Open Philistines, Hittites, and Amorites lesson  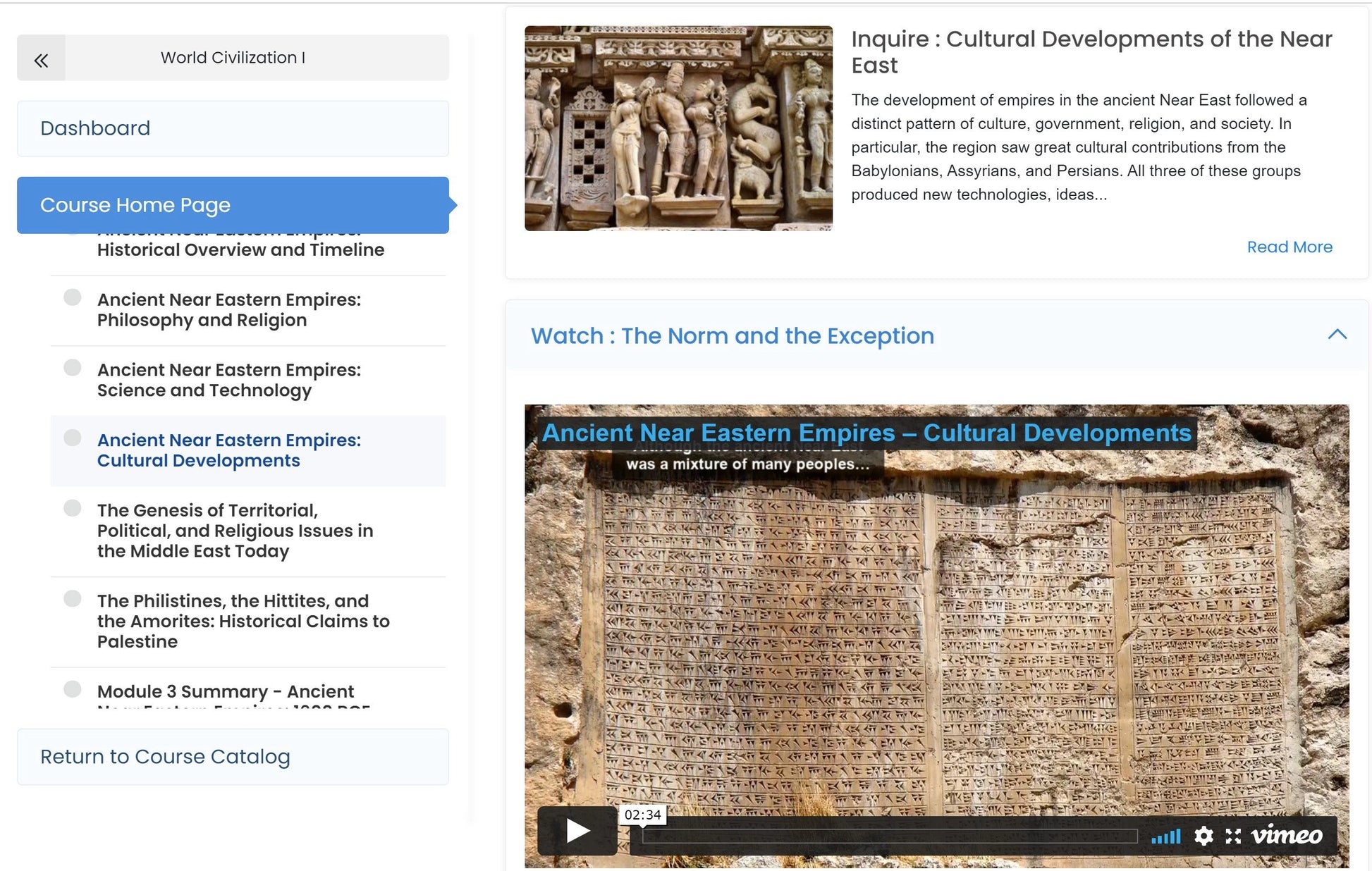tap(243, 621)
